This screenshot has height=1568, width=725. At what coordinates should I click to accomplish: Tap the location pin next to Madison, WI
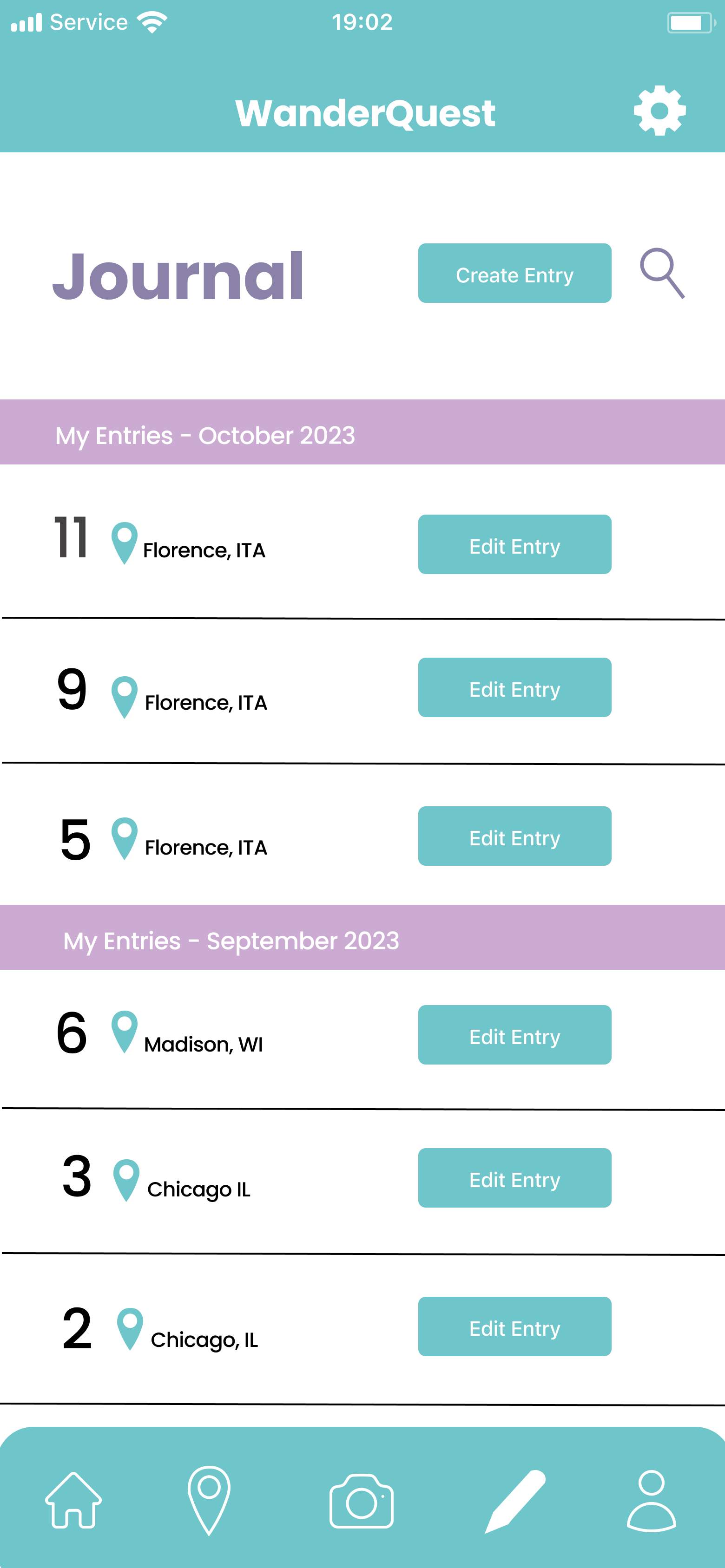tap(124, 1032)
